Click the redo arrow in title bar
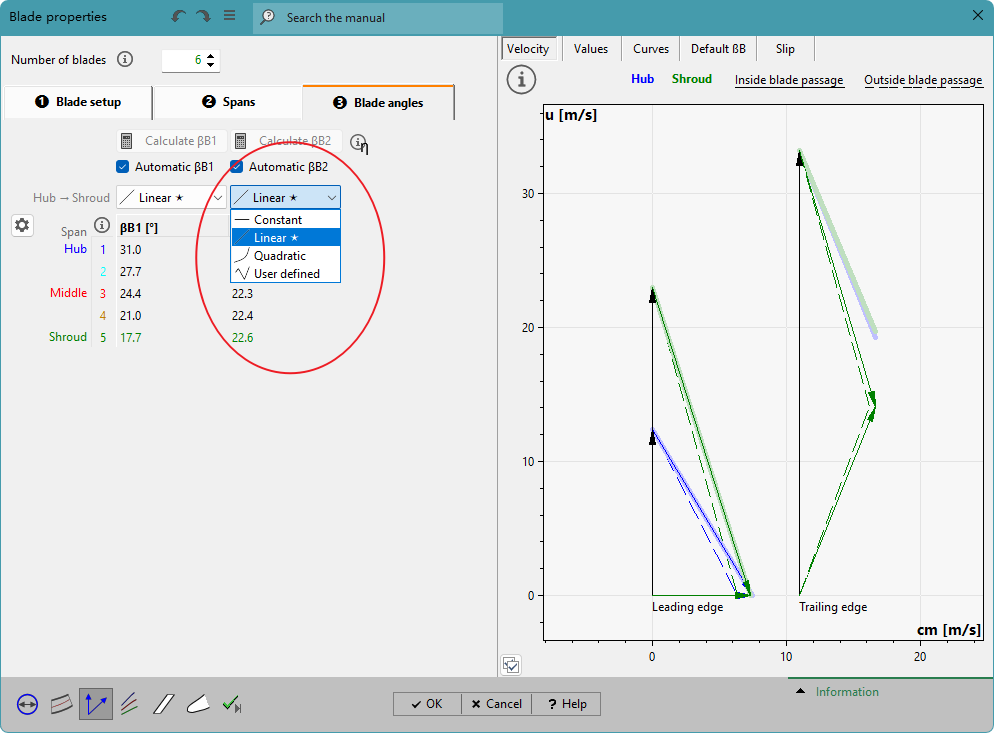Image resolution: width=994 pixels, height=733 pixels. click(203, 17)
